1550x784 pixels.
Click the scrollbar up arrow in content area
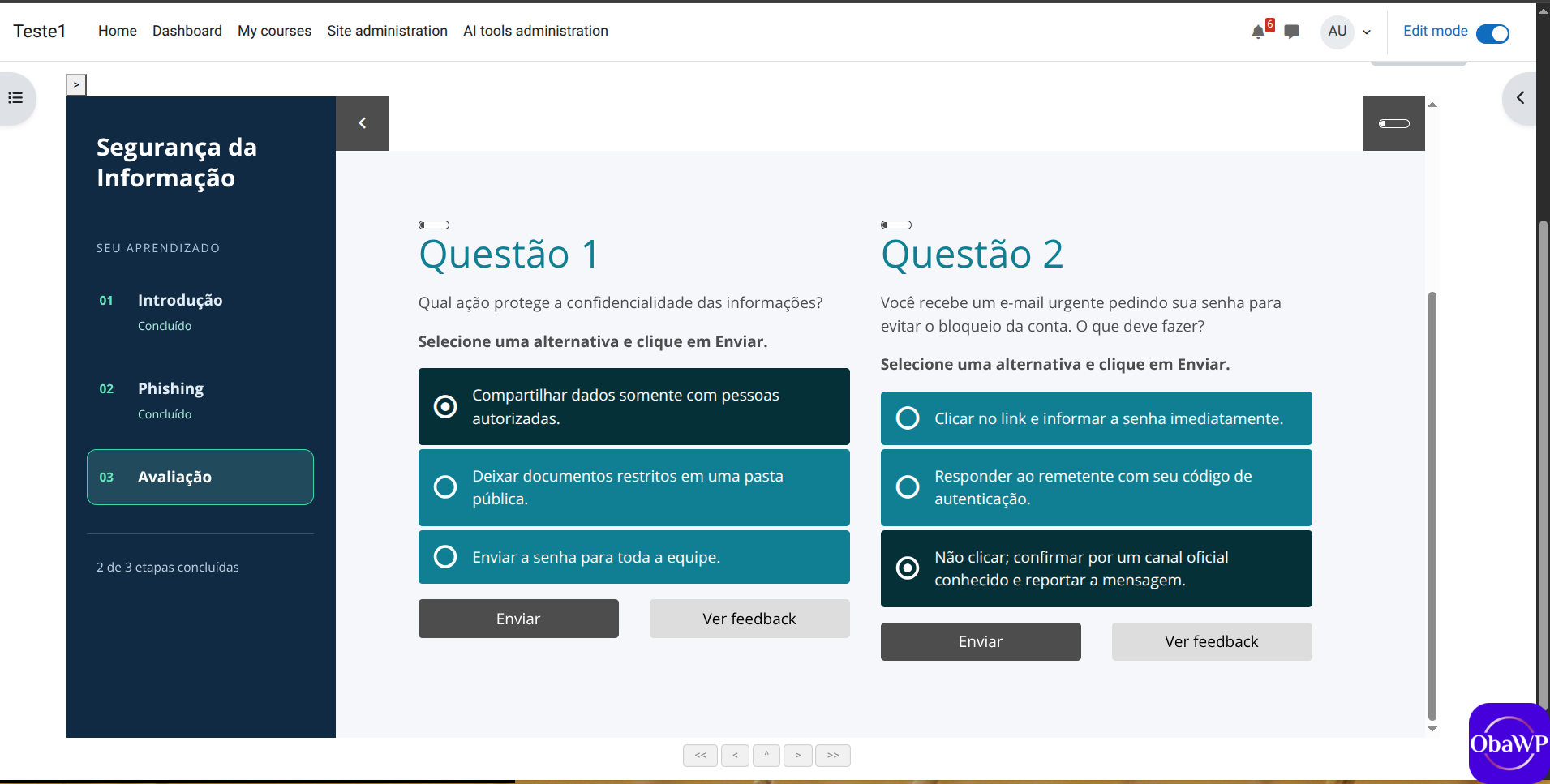(x=1432, y=105)
